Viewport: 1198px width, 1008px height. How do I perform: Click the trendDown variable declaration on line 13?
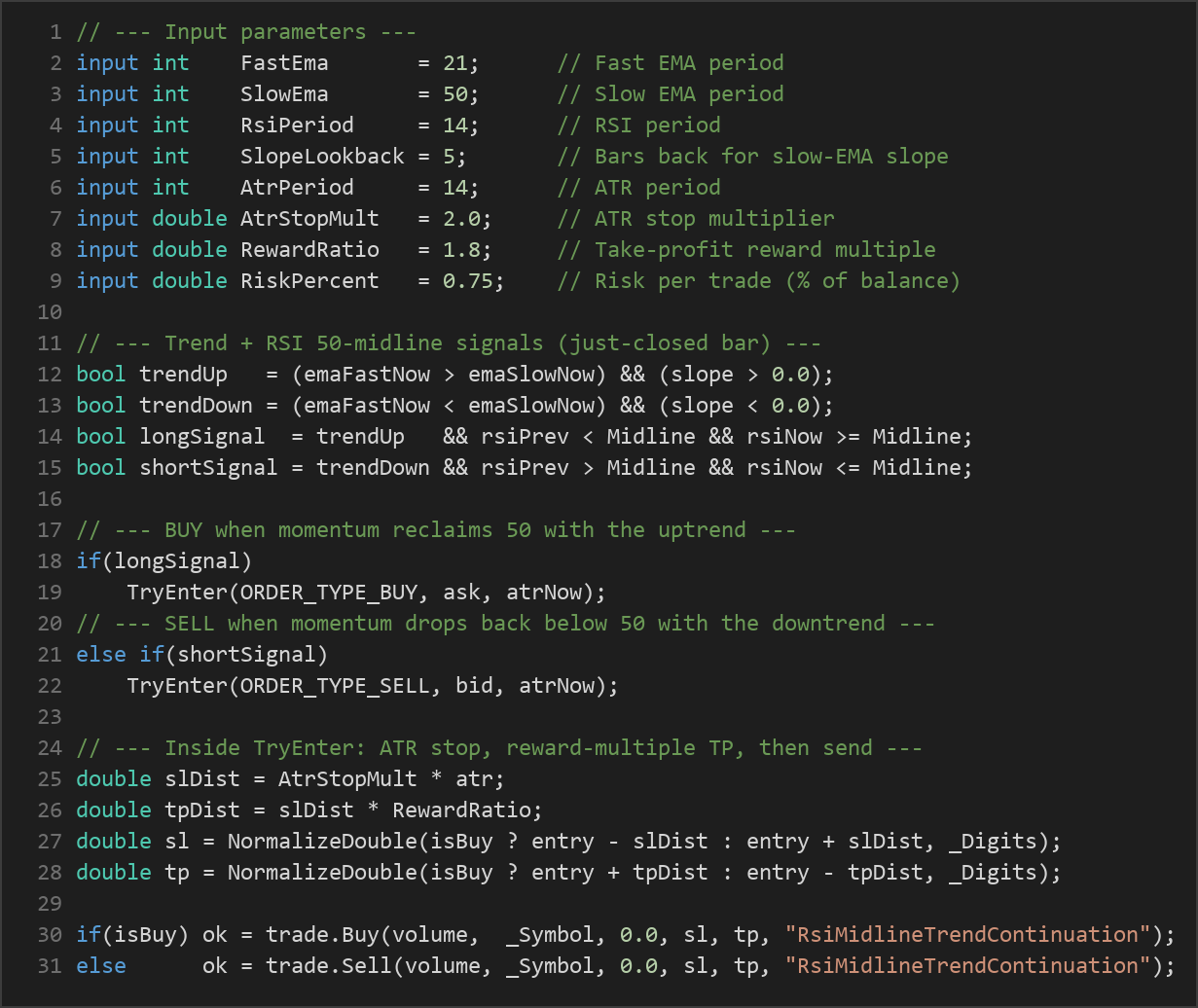(196, 406)
